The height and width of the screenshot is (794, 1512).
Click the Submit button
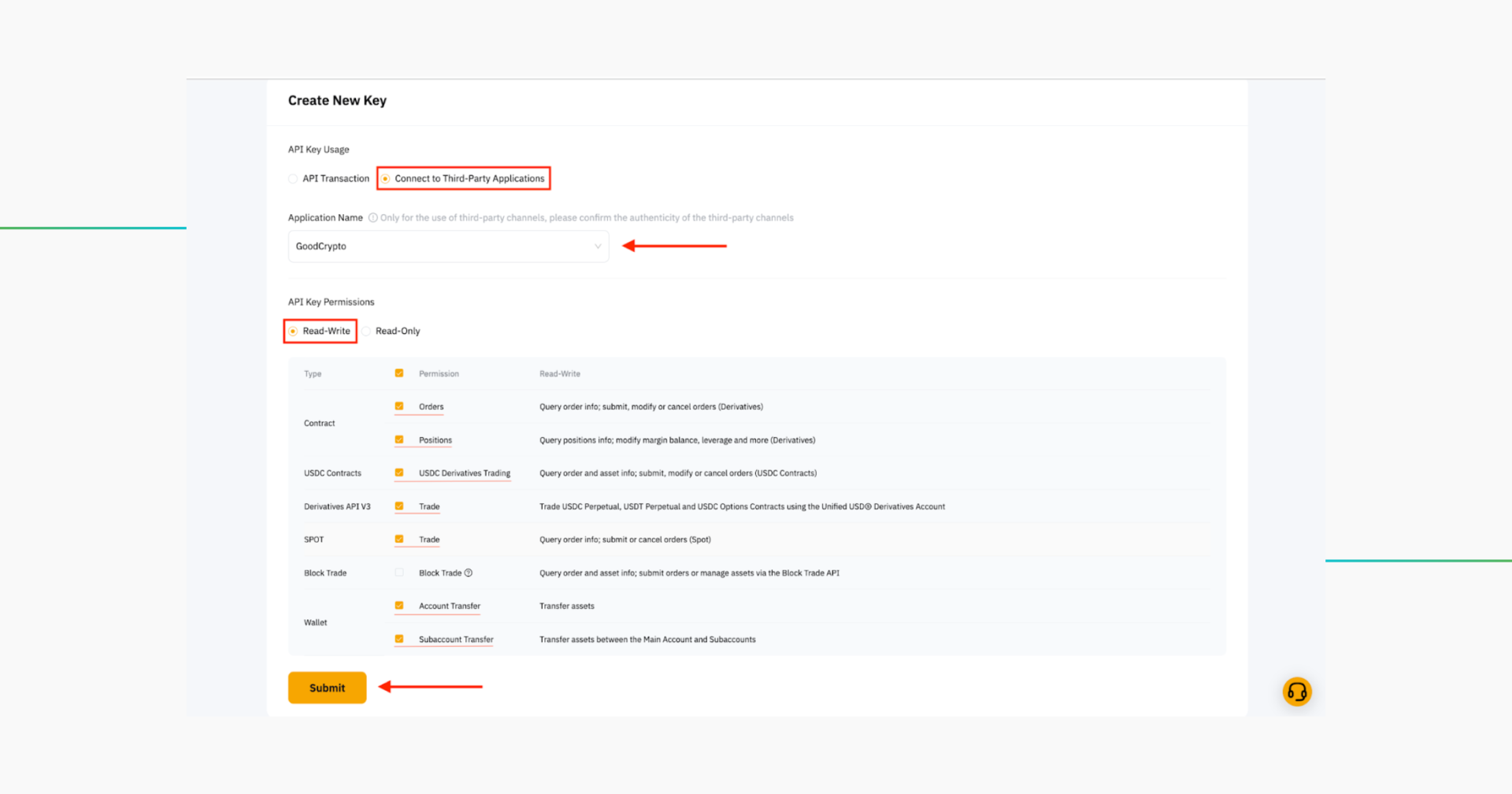point(327,688)
